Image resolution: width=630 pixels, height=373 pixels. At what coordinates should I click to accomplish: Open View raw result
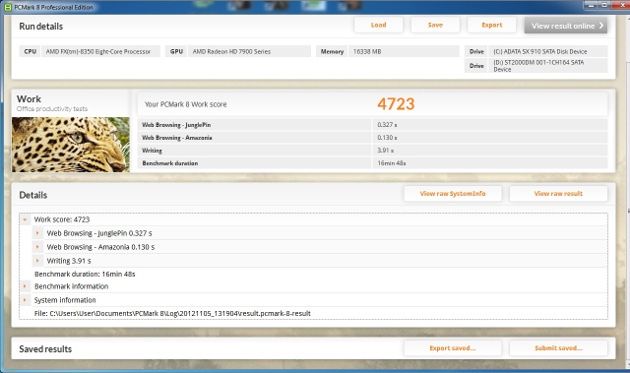click(x=558, y=194)
